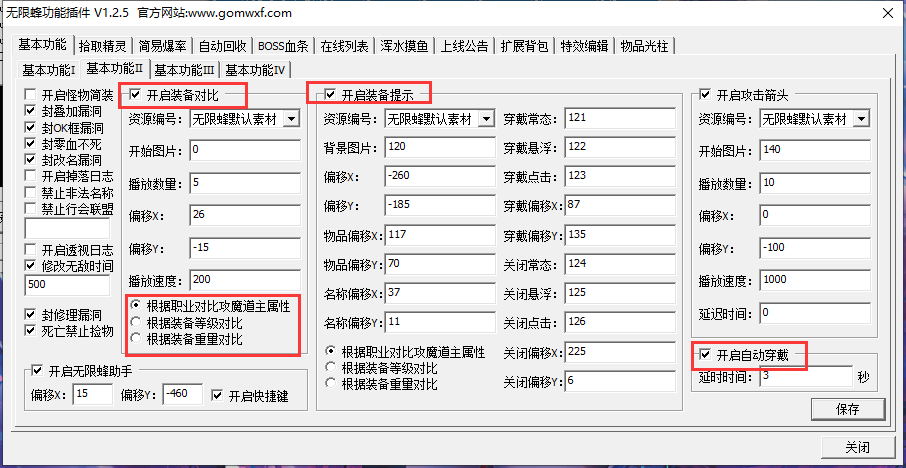Expand 资源编号 dropdown under 开启装备对比
The width and height of the screenshot is (906, 468).
click(291, 120)
